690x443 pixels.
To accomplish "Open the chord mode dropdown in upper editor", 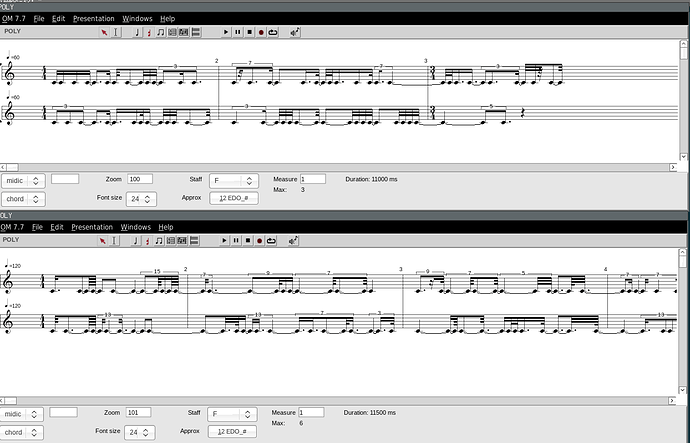I will click(23, 199).
